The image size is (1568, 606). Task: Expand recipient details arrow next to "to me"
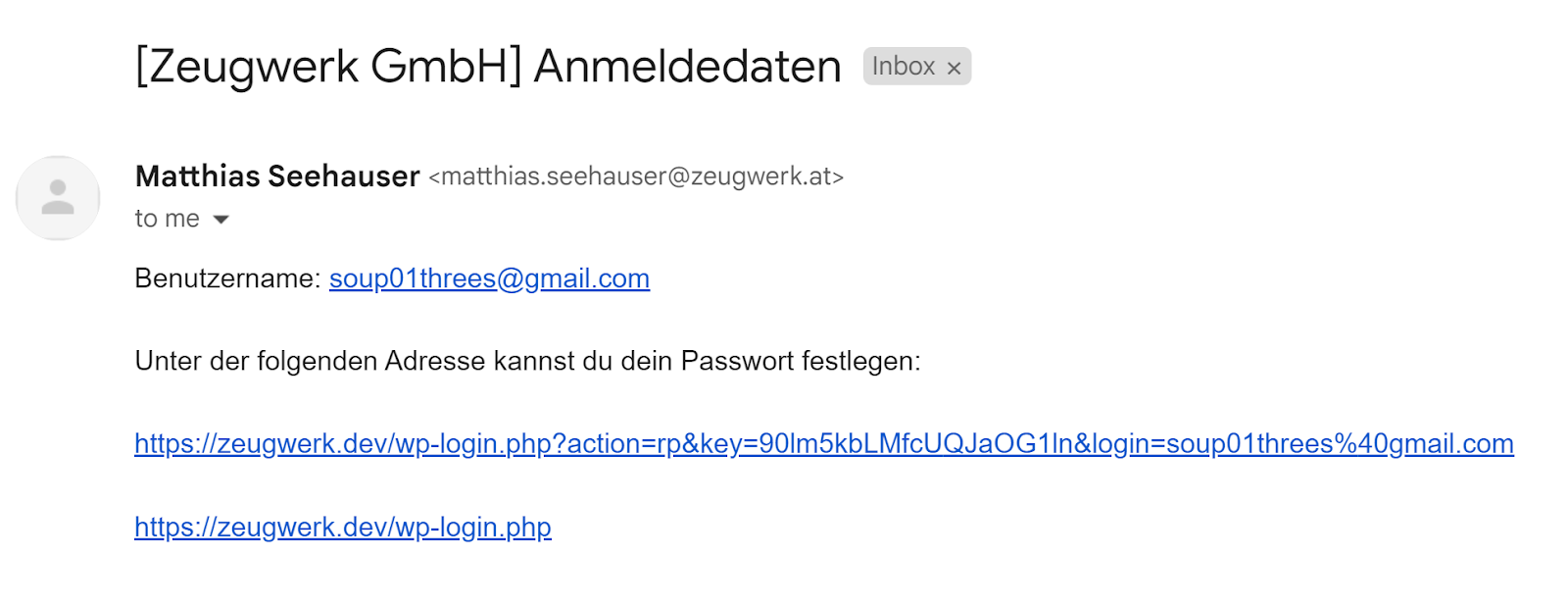[221, 220]
